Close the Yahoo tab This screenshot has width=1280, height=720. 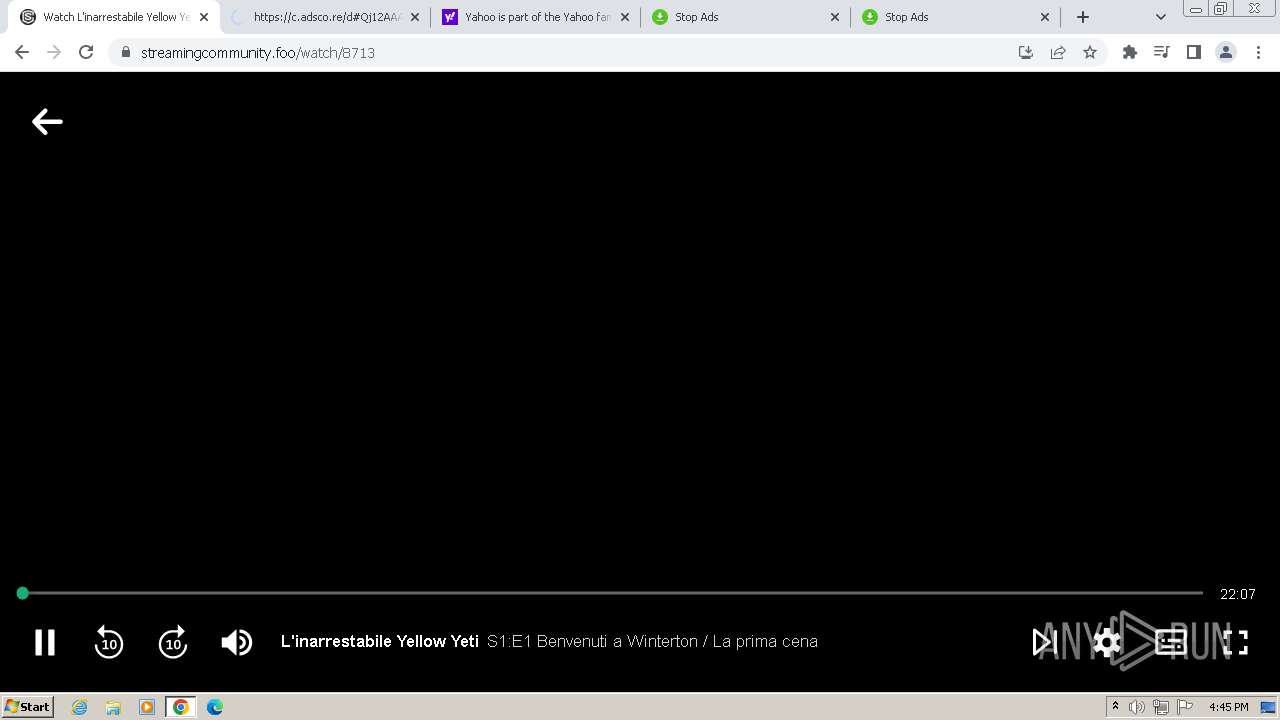point(625,17)
